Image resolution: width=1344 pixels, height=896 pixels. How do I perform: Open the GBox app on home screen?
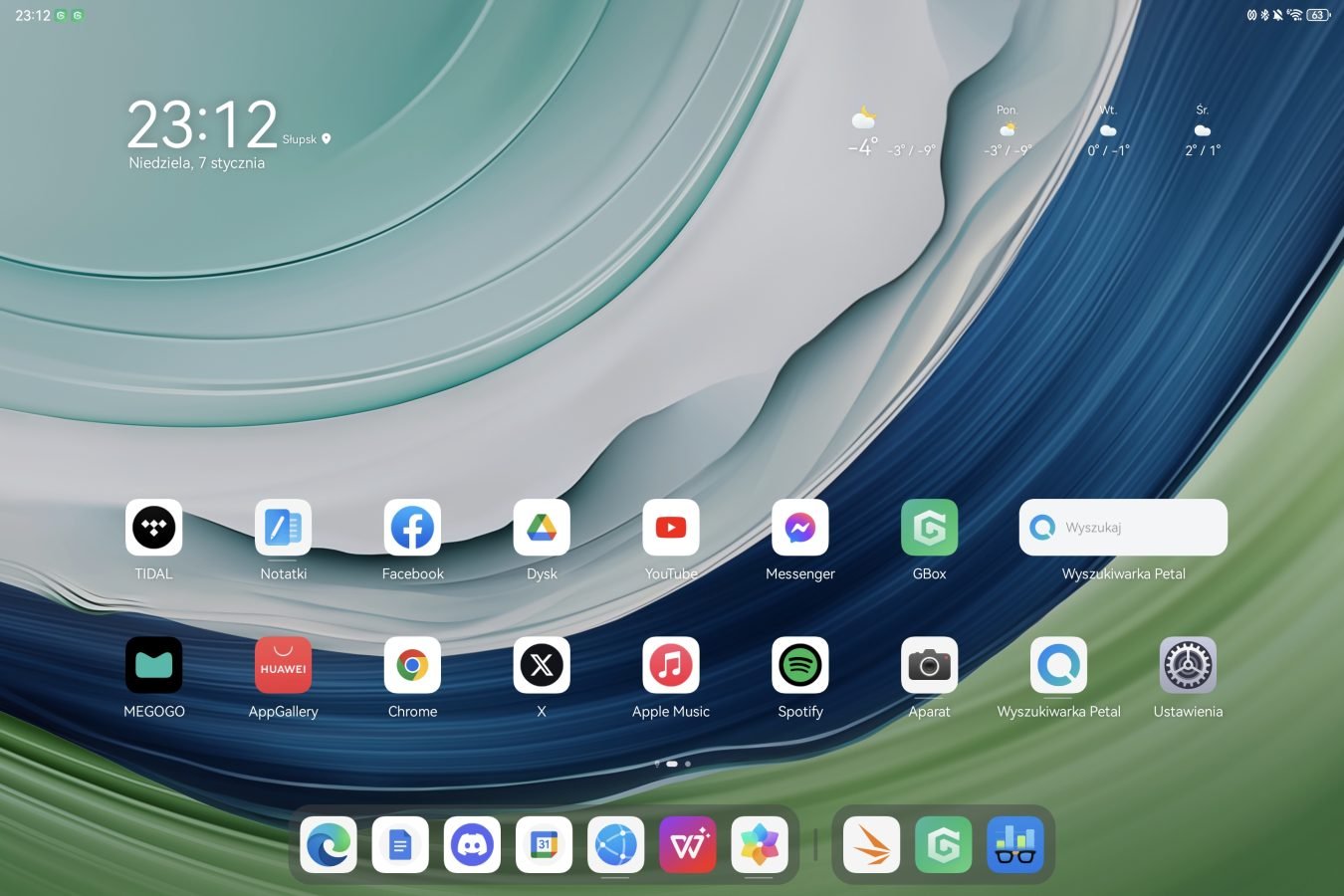pos(929,528)
